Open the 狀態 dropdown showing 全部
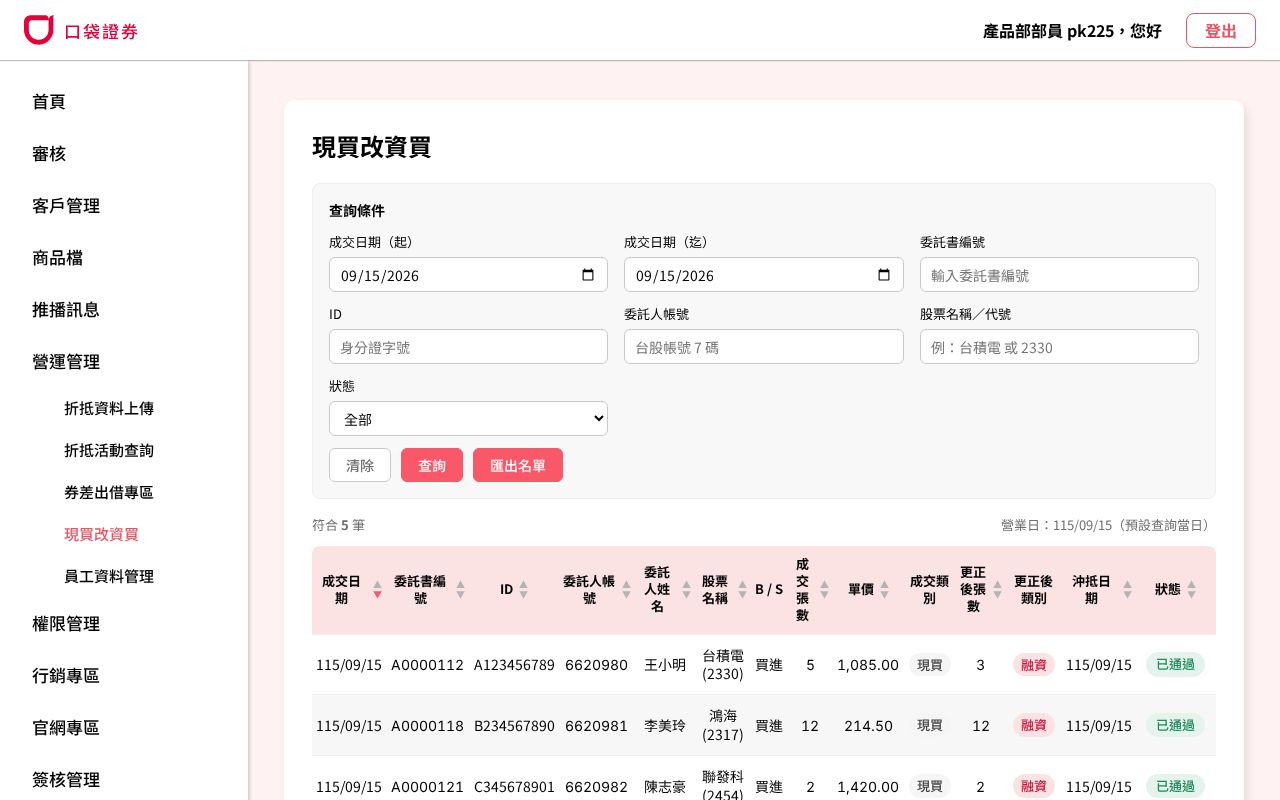Image resolution: width=1280 pixels, height=800 pixels. coord(468,419)
